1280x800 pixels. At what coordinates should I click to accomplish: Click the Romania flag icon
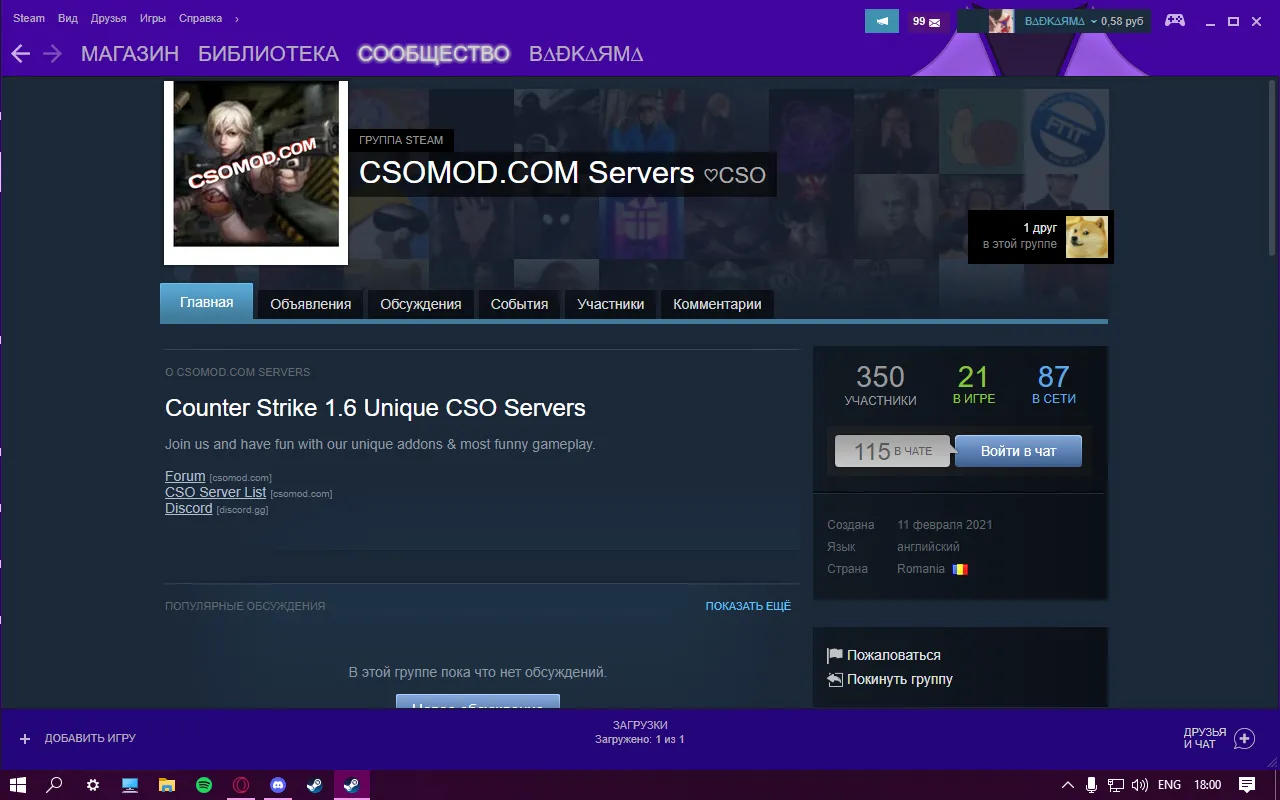960,569
